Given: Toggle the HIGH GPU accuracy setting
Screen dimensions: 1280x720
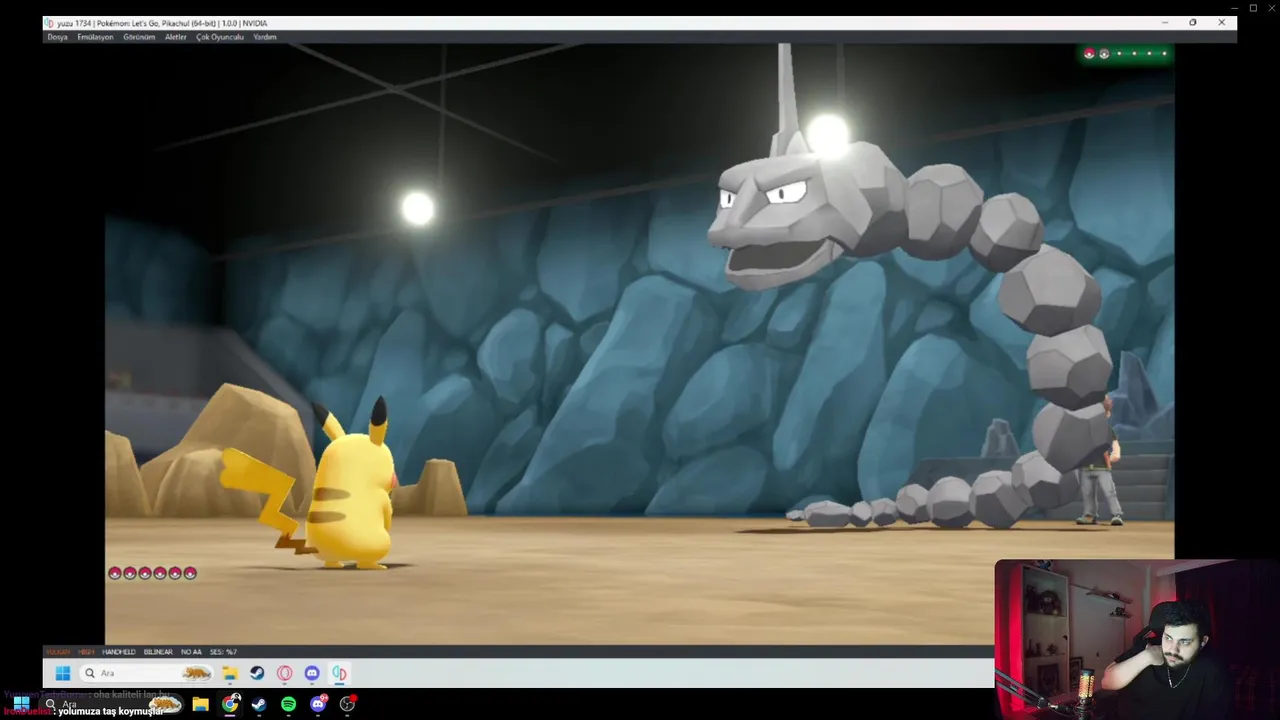Looking at the screenshot, I should (86, 652).
